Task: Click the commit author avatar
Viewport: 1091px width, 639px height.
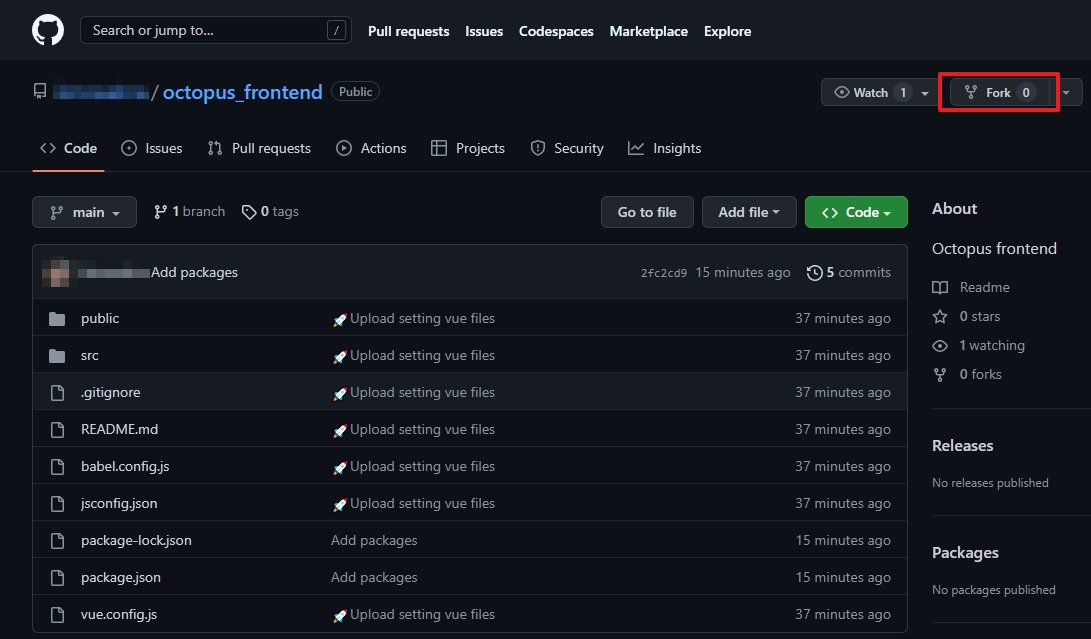Action: pyautogui.click(x=56, y=272)
